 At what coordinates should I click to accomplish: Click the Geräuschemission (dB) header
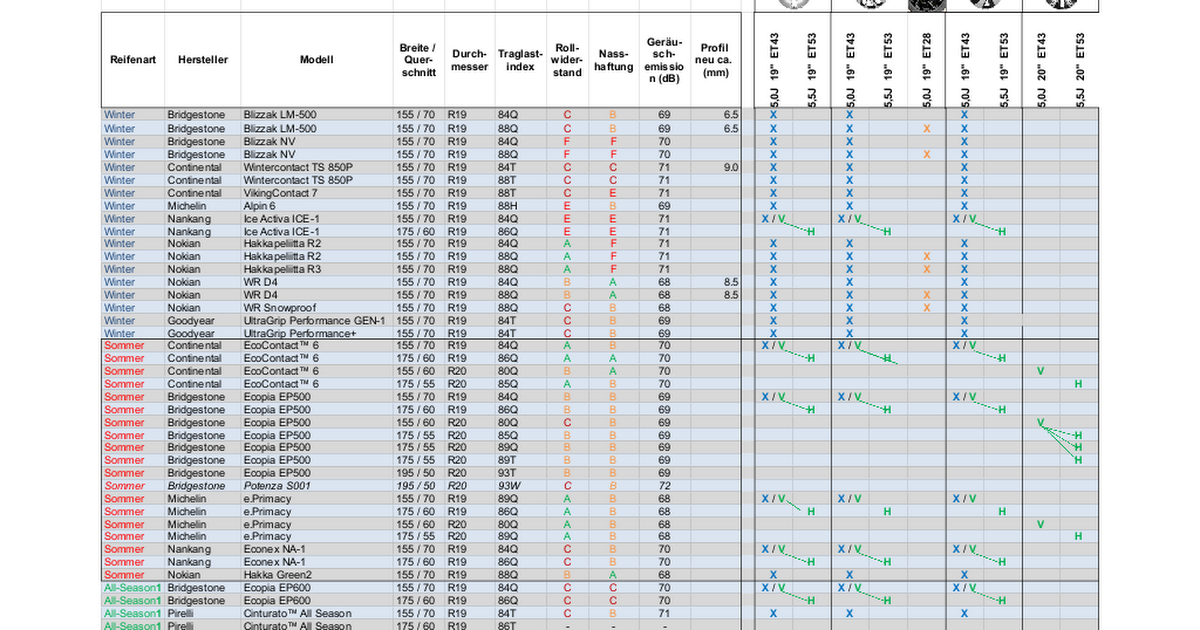(x=664, y=60)
